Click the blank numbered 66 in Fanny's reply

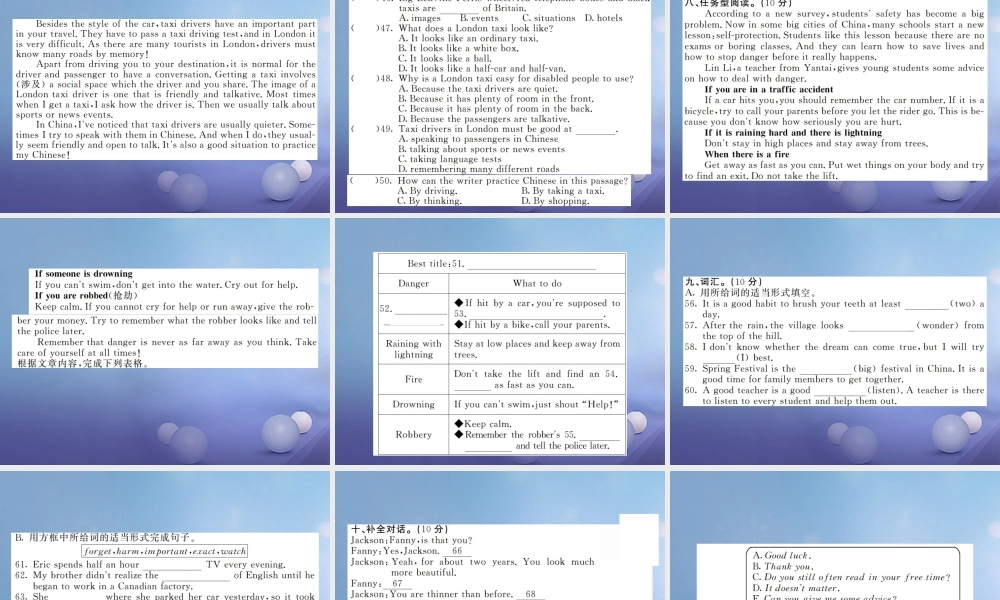click(456, 551)
